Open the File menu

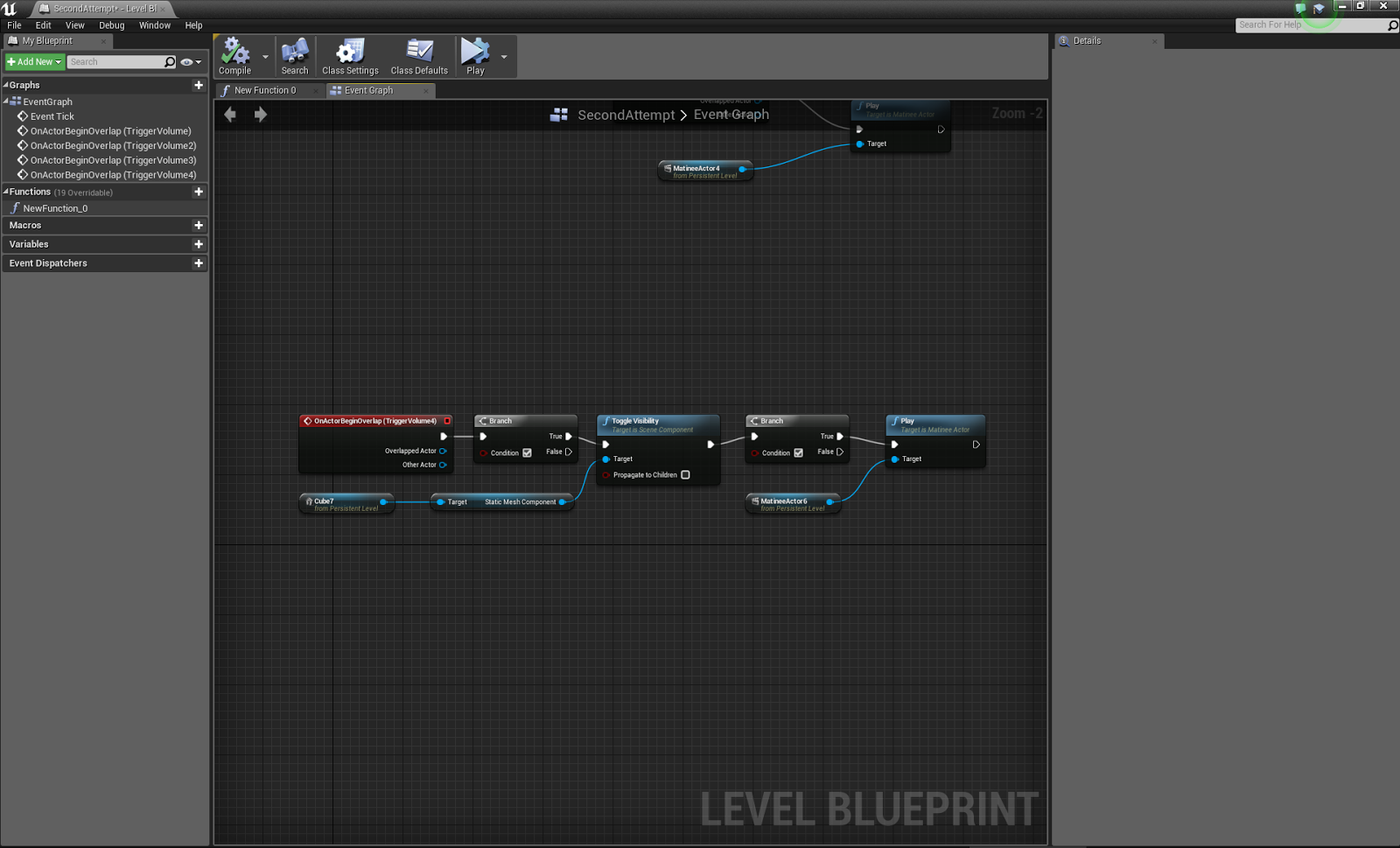pyautogui.click(x=14, y=25)
